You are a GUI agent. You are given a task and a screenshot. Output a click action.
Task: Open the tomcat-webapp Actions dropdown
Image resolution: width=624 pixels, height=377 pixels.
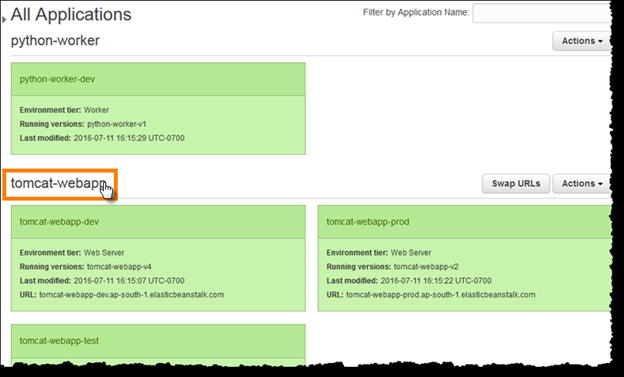click(x=581, y=184)
